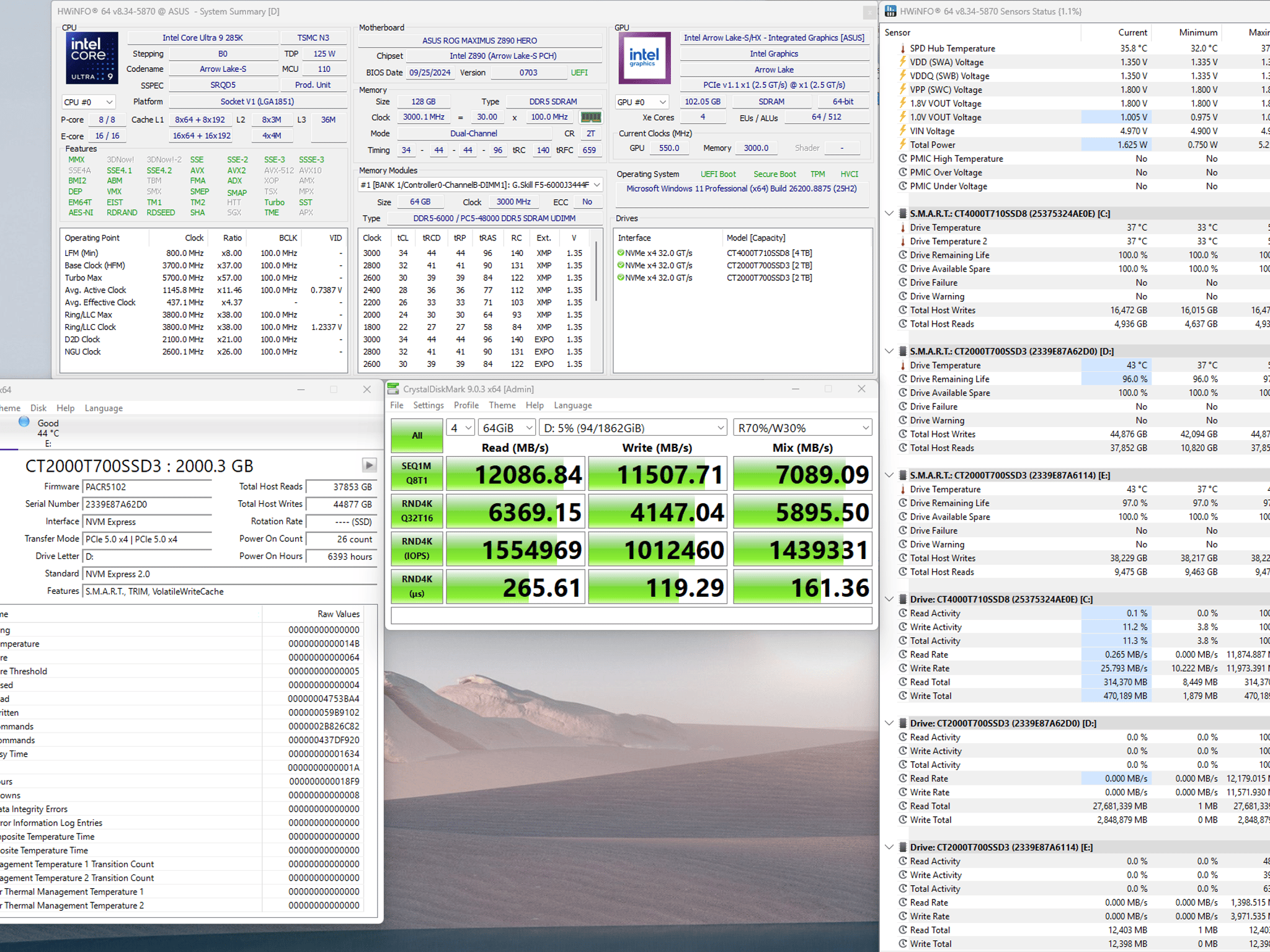
Task: Click the drive icon of S.M.A.R.T. CT4000T710SSD8 [C:]
Action: 903,213
